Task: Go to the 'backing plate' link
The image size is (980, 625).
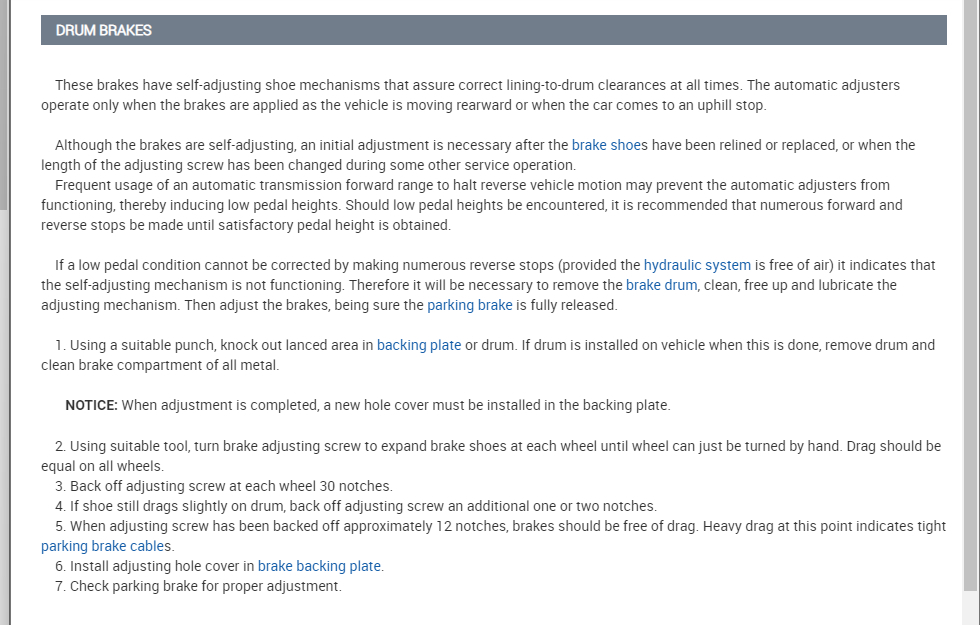Action: tap(419, 345)
